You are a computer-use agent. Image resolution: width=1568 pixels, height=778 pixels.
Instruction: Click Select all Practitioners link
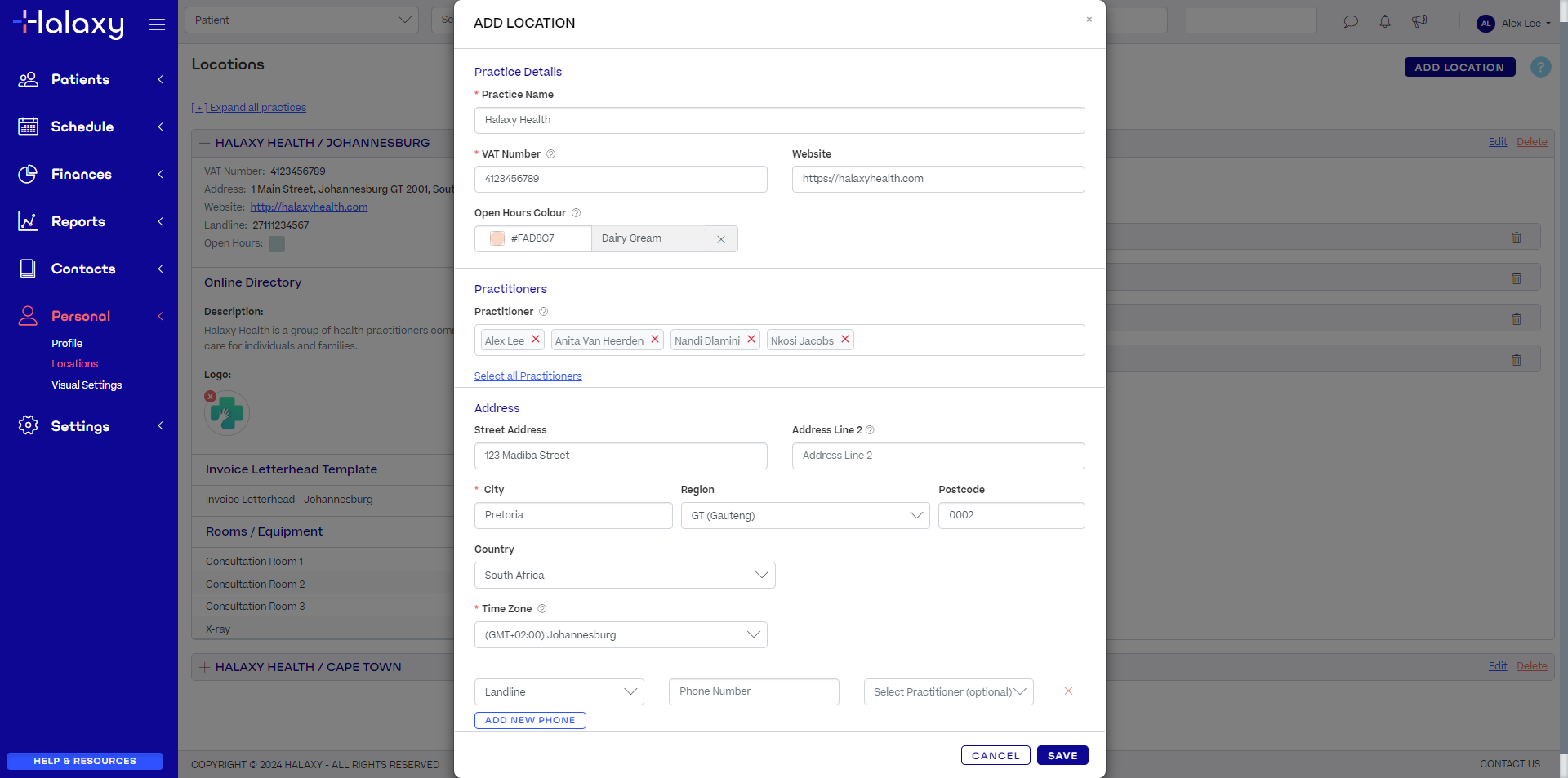click(528, 376)
